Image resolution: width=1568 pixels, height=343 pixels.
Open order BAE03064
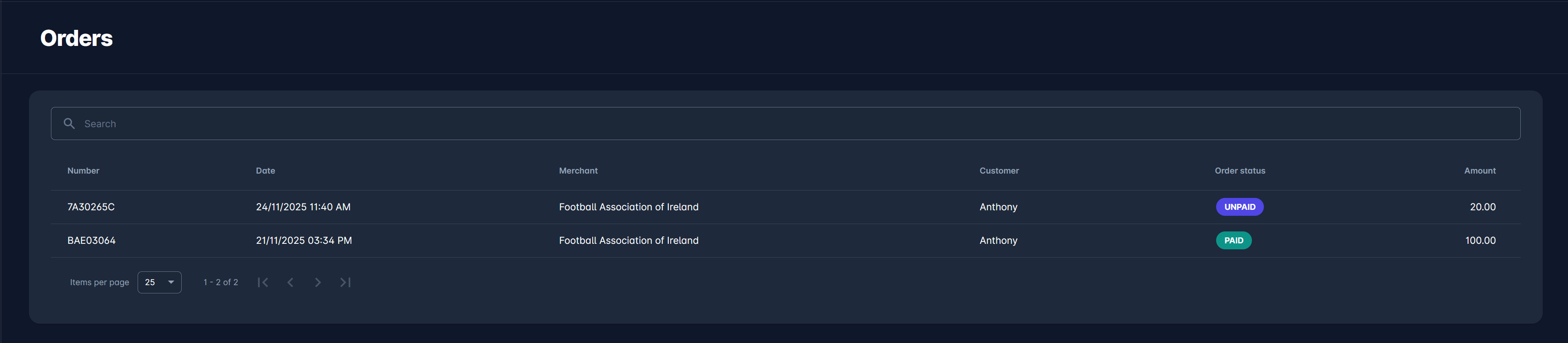[x=92, y=241]
